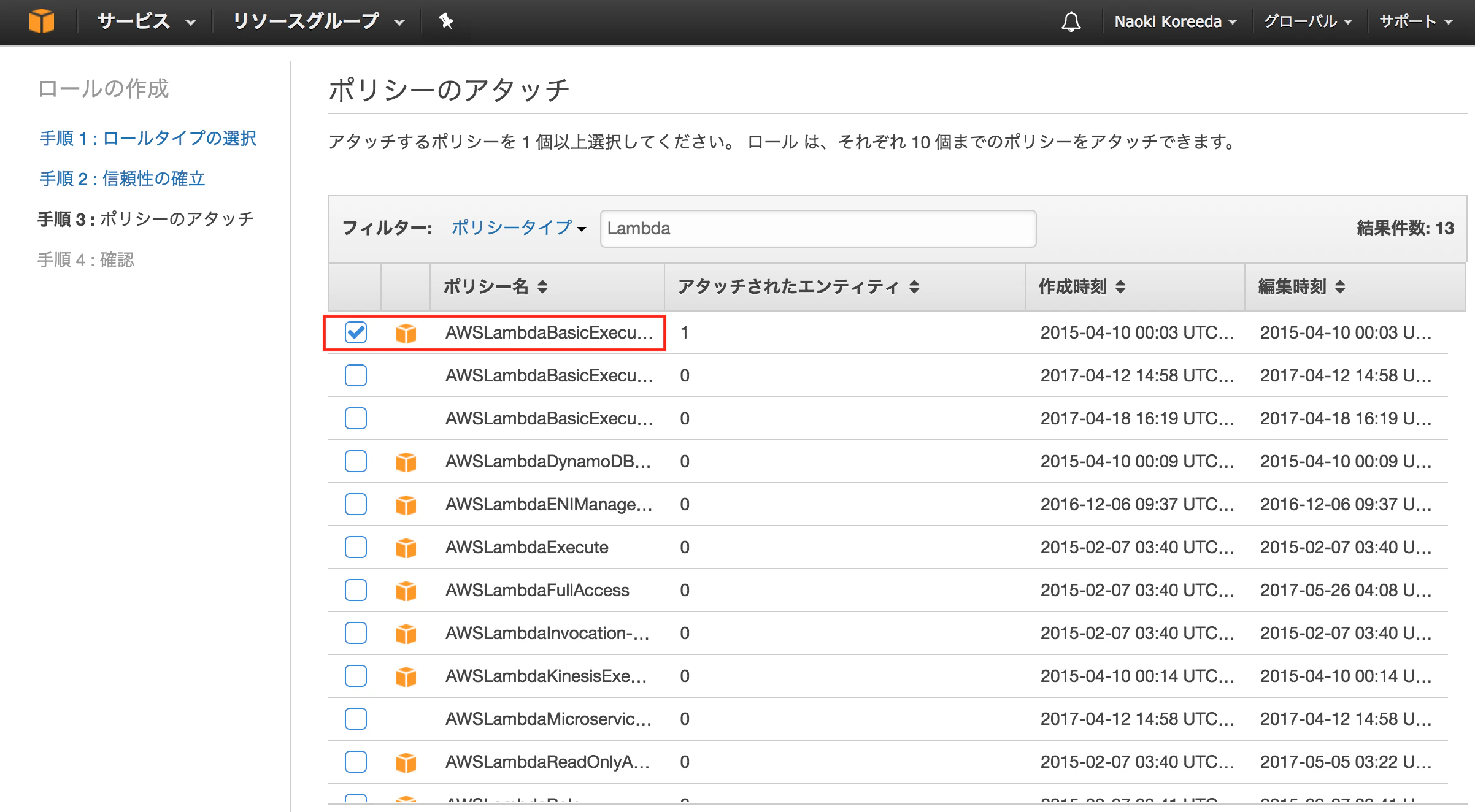Screen dimensions: 1475x812
Task: Click the policy cube icon for AWSLambdaDynamoDB row
Action: (406, 462)
